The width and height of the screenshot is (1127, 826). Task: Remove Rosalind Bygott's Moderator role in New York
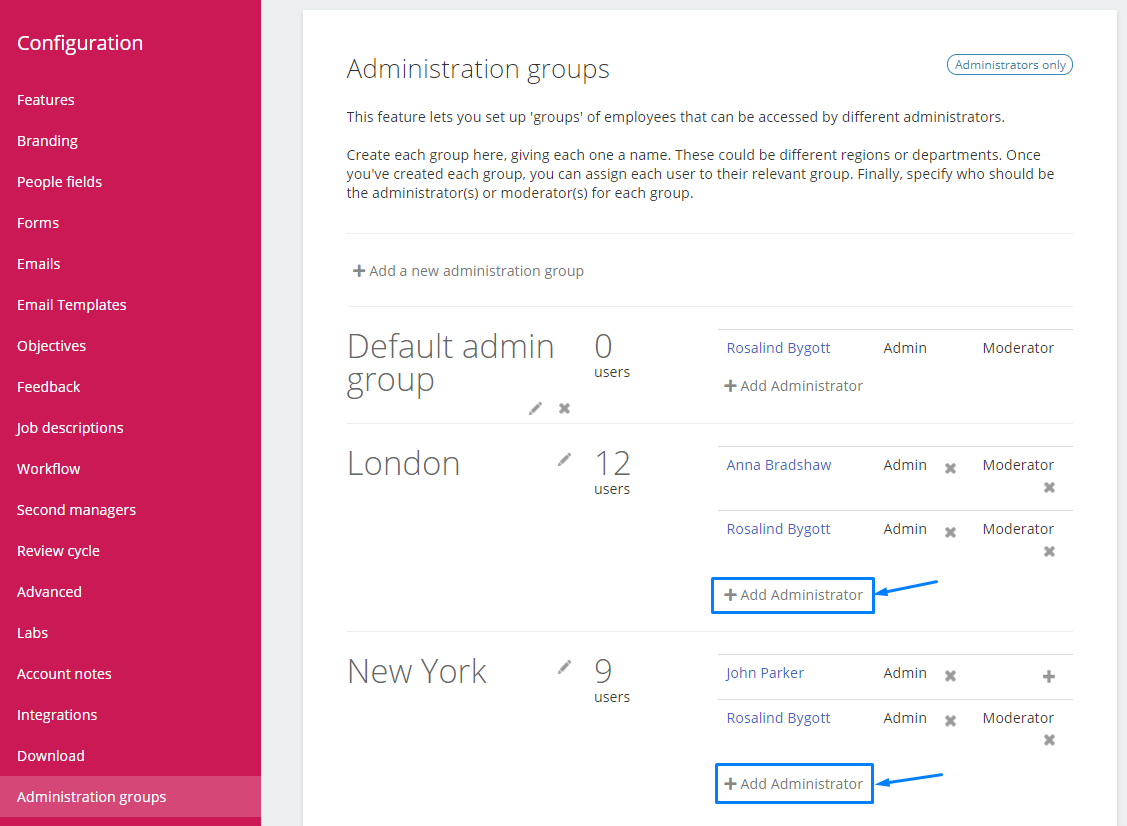tap(1049, 740)
